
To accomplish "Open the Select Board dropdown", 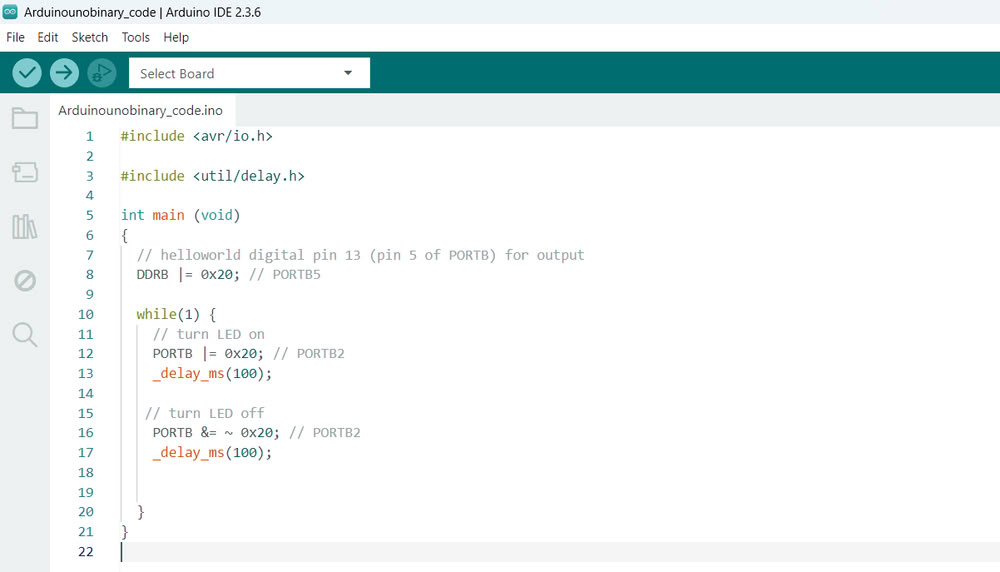I will tap(249, 73).
